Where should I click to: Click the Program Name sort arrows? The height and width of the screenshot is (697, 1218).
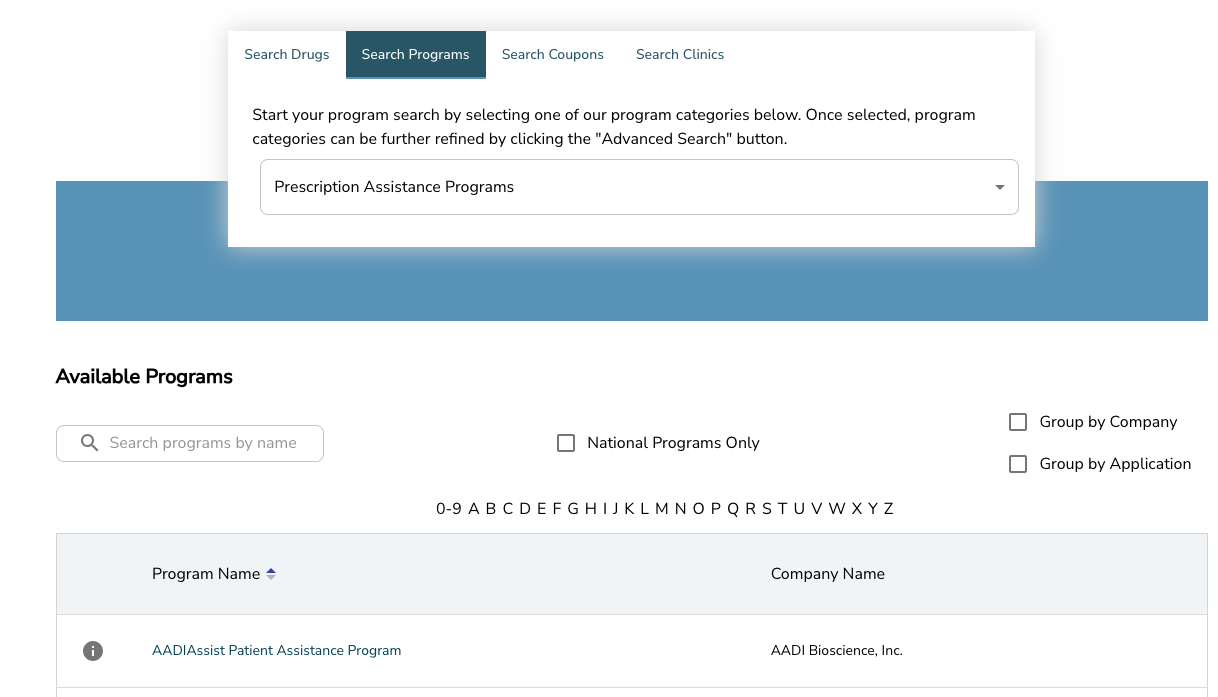[x=271, y=573]
